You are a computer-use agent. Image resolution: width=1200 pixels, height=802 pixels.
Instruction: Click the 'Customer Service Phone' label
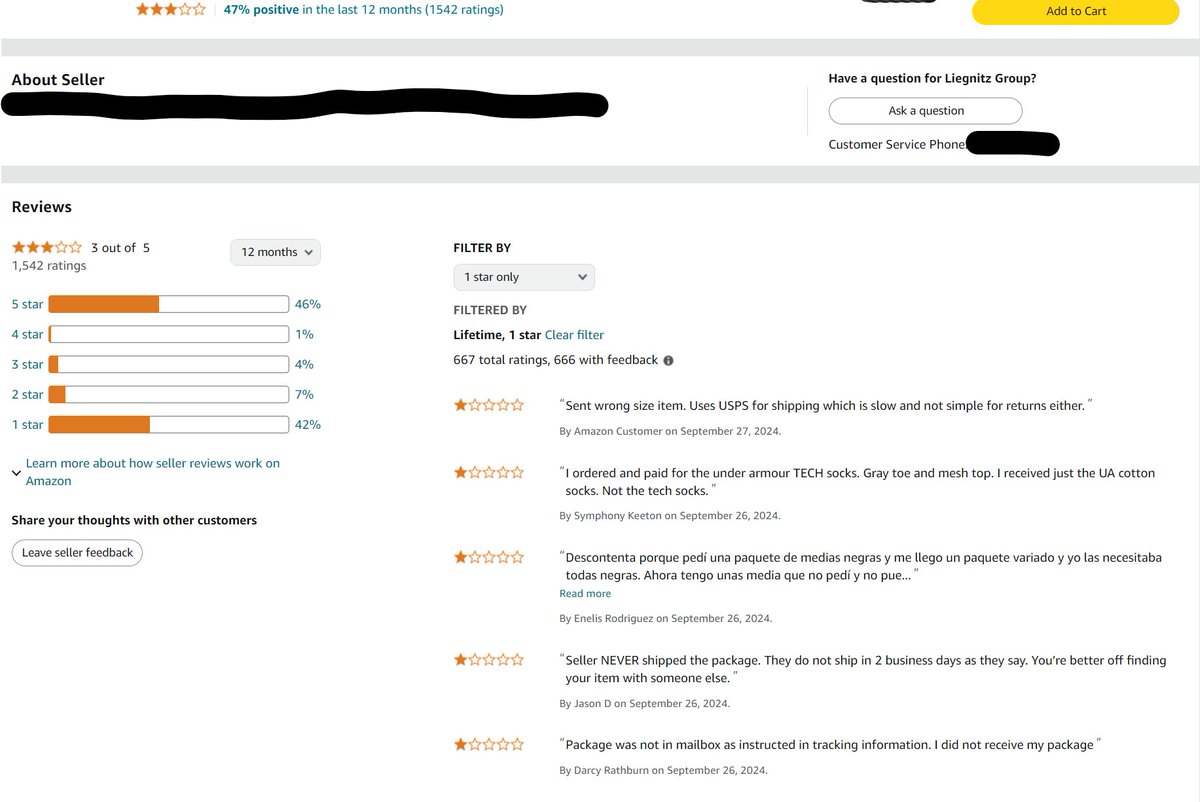pyautogui.click(x=897, y=145)
